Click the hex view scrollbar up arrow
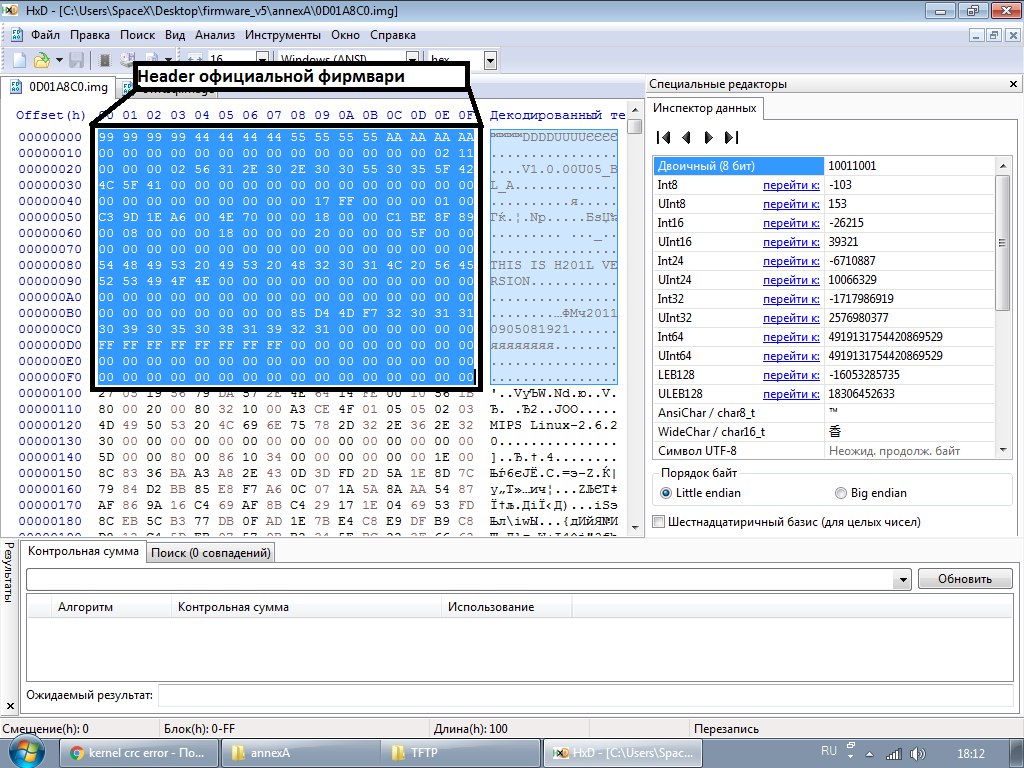Screen dimensions: 1024x768 click(634, 108)
